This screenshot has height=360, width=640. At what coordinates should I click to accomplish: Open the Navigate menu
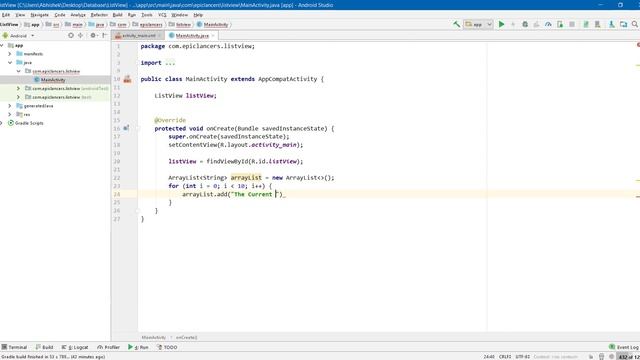(40, 15)
